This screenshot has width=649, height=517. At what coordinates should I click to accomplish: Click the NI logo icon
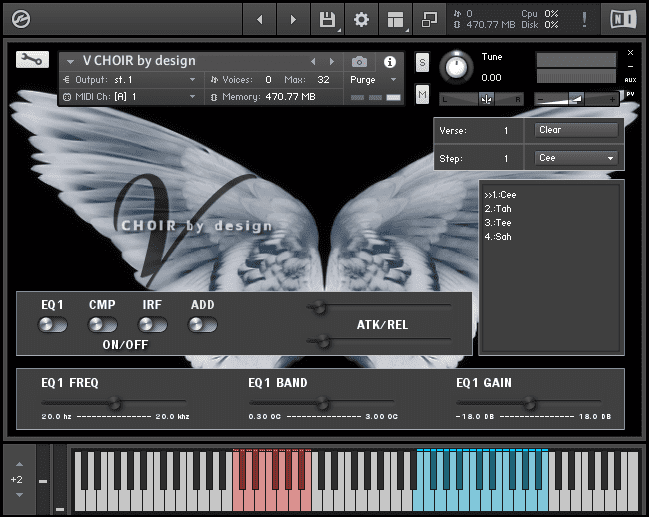(623, 19)
